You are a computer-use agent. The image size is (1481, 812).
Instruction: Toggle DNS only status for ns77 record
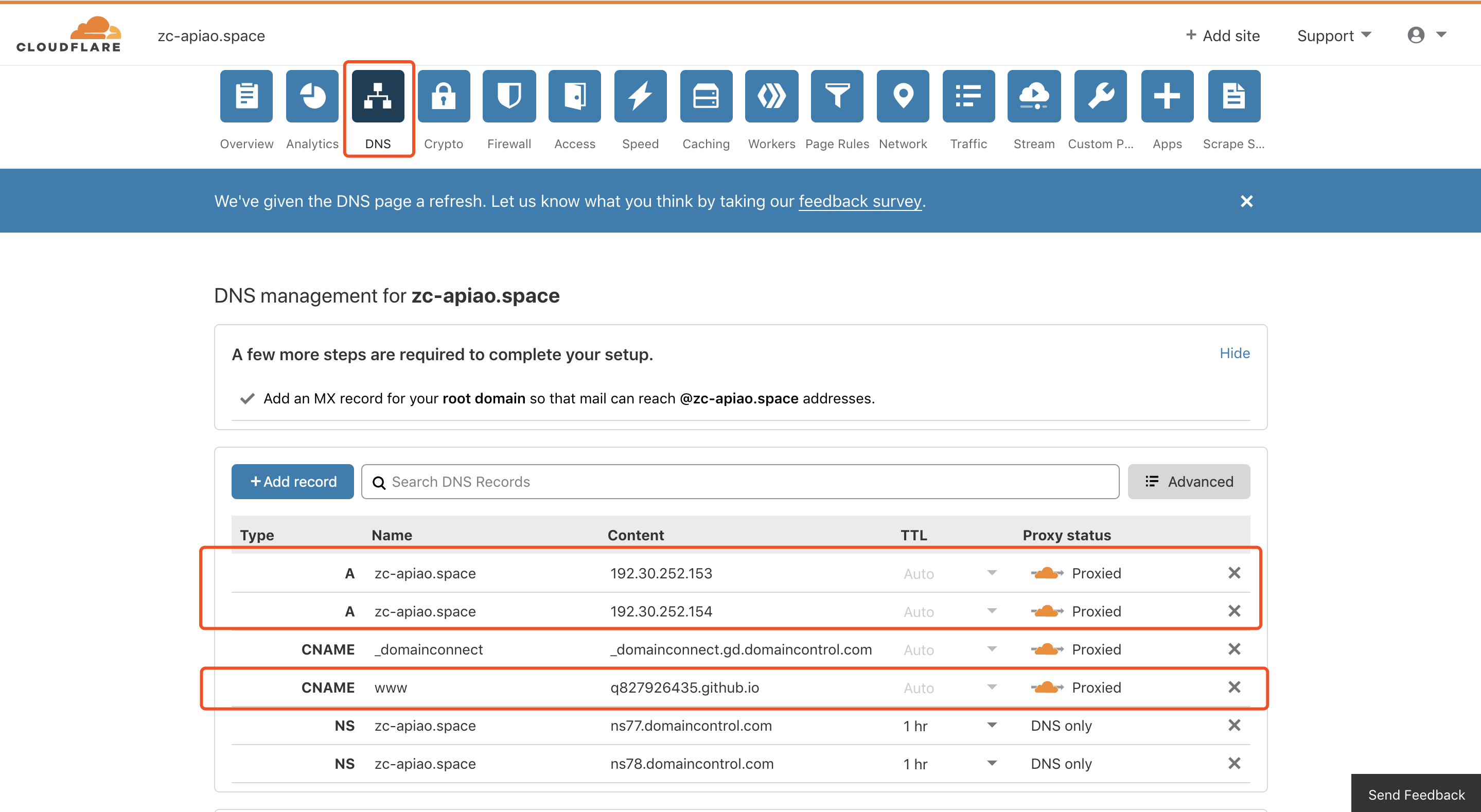(x=1061, y=726)
